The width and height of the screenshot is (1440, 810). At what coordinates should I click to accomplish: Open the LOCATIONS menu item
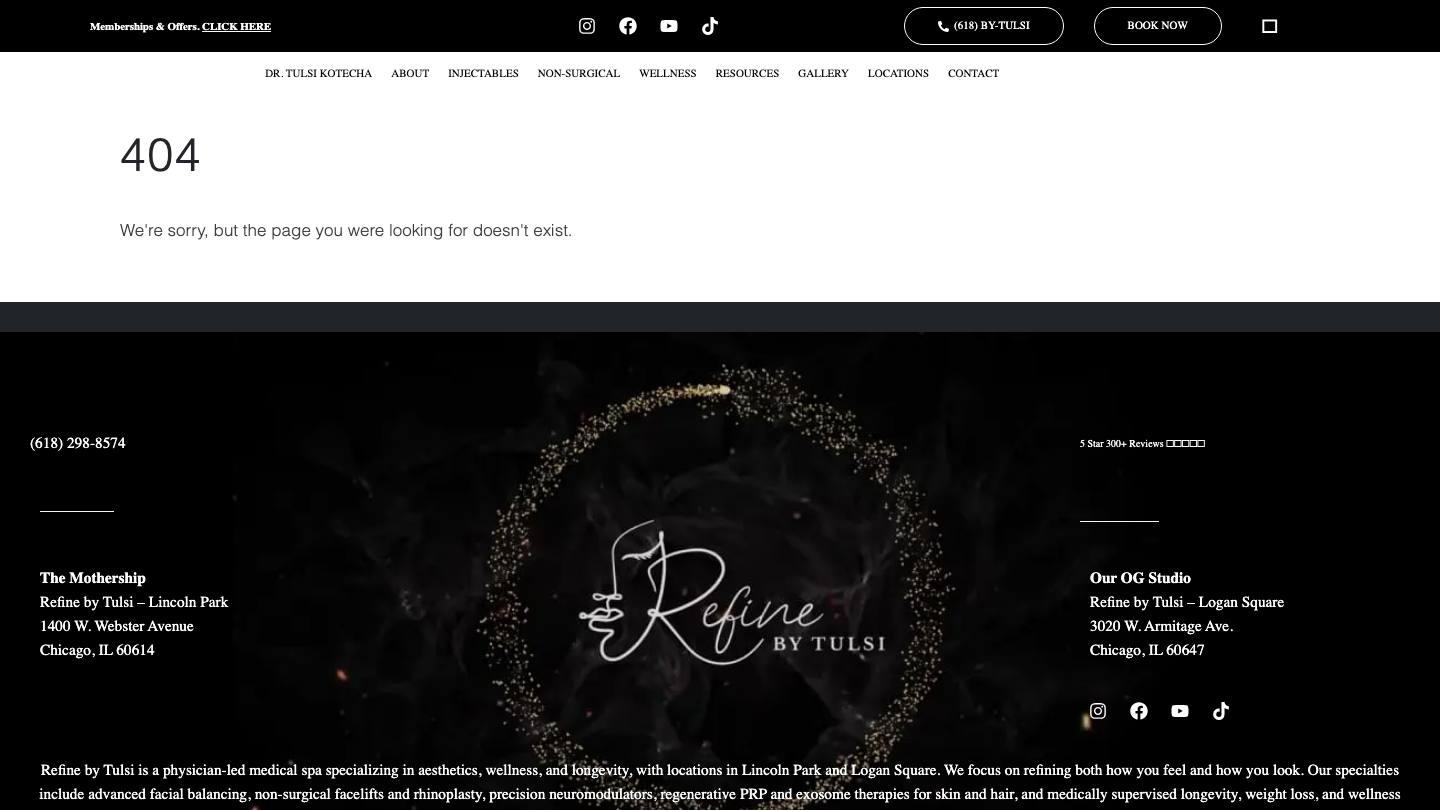pyautogui.click(x=898, y=73)
